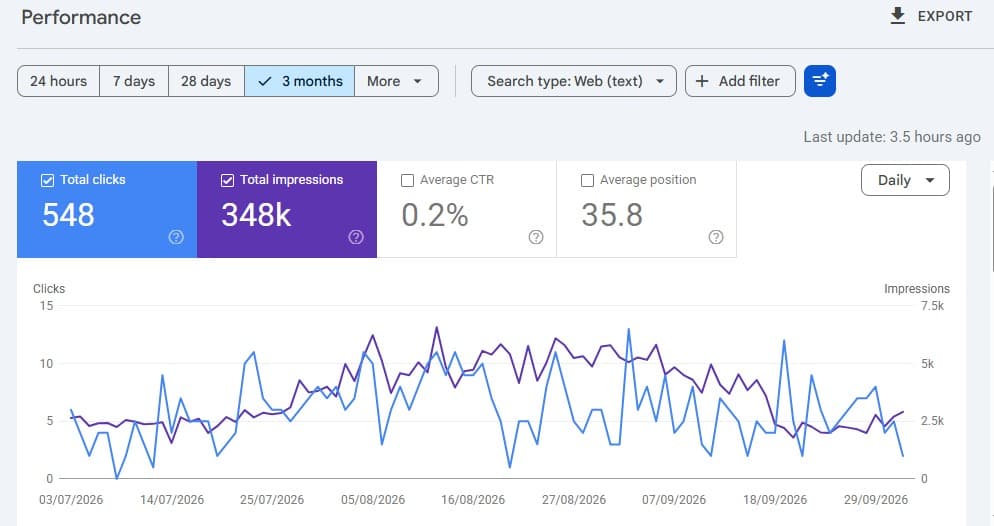
Task: Select the 3 months range
Action: (x=299, y=81)
